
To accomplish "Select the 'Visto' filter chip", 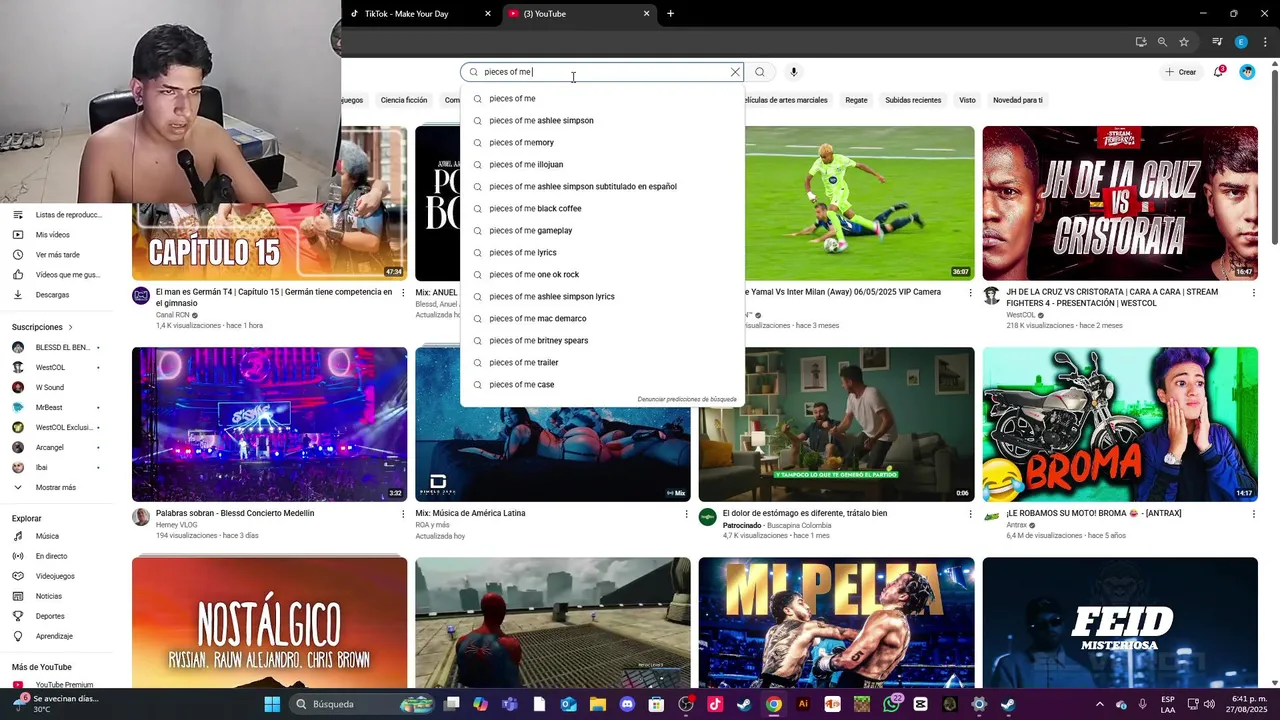I will coord(967,100).
